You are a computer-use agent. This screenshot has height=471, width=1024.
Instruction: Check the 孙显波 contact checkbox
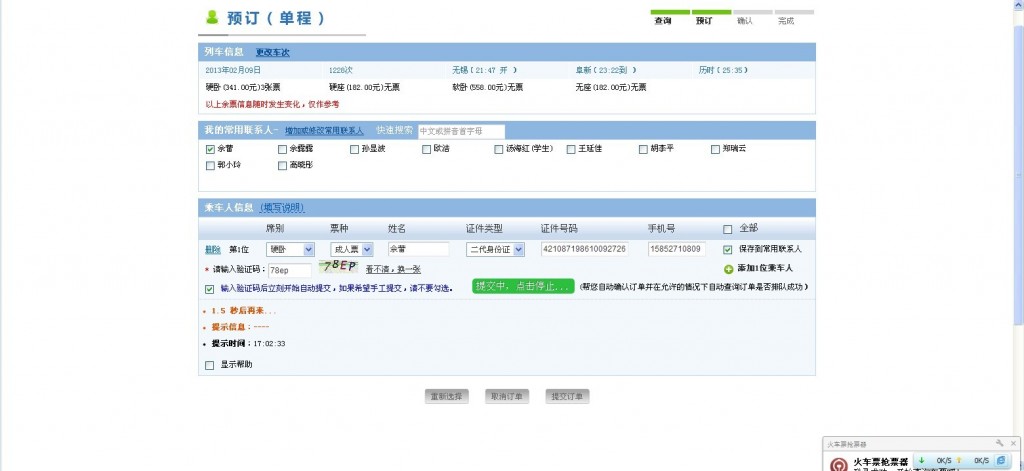(x=355, y=149)
